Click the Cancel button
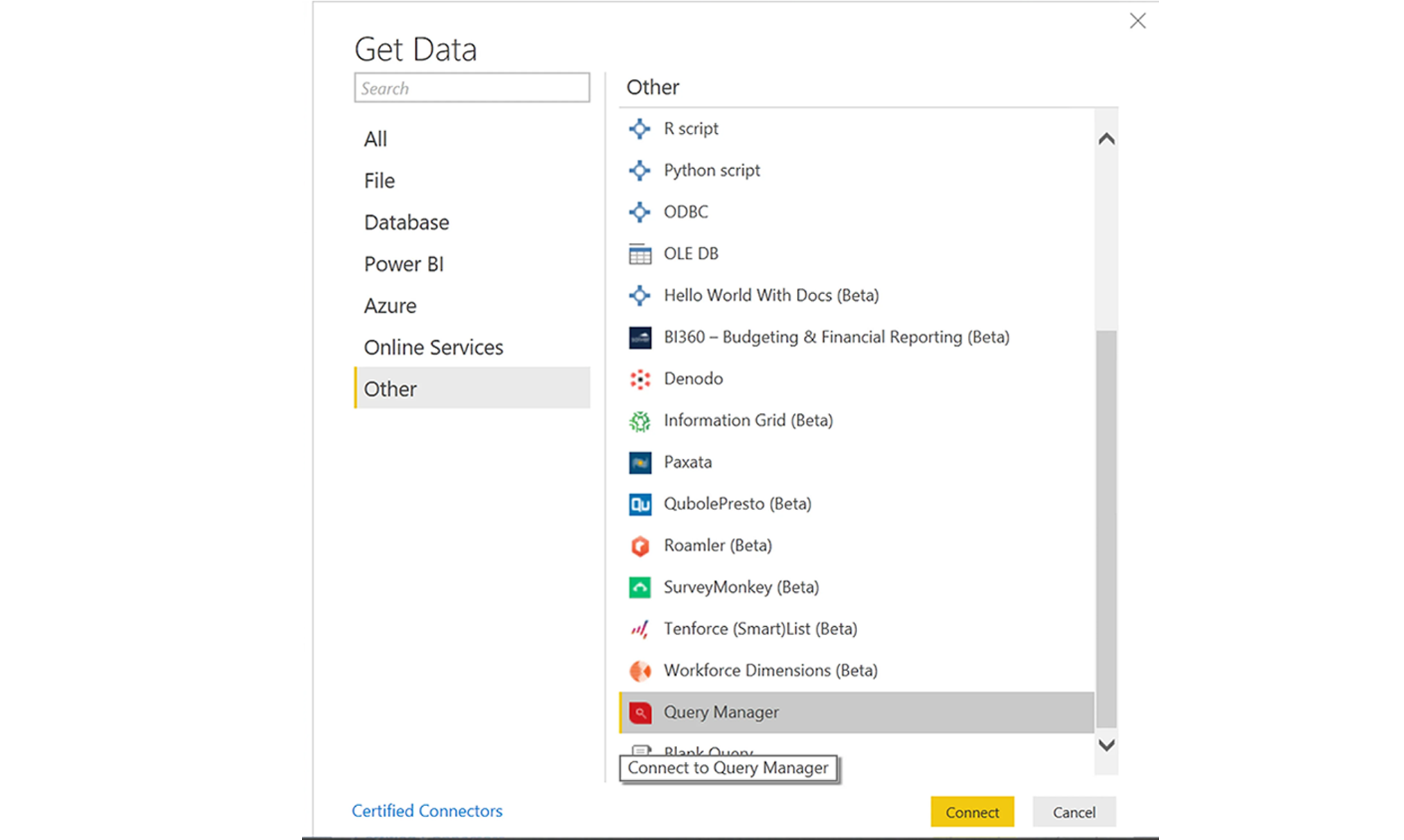Viewport: 1404px width, 840px height. [1074, 812]
